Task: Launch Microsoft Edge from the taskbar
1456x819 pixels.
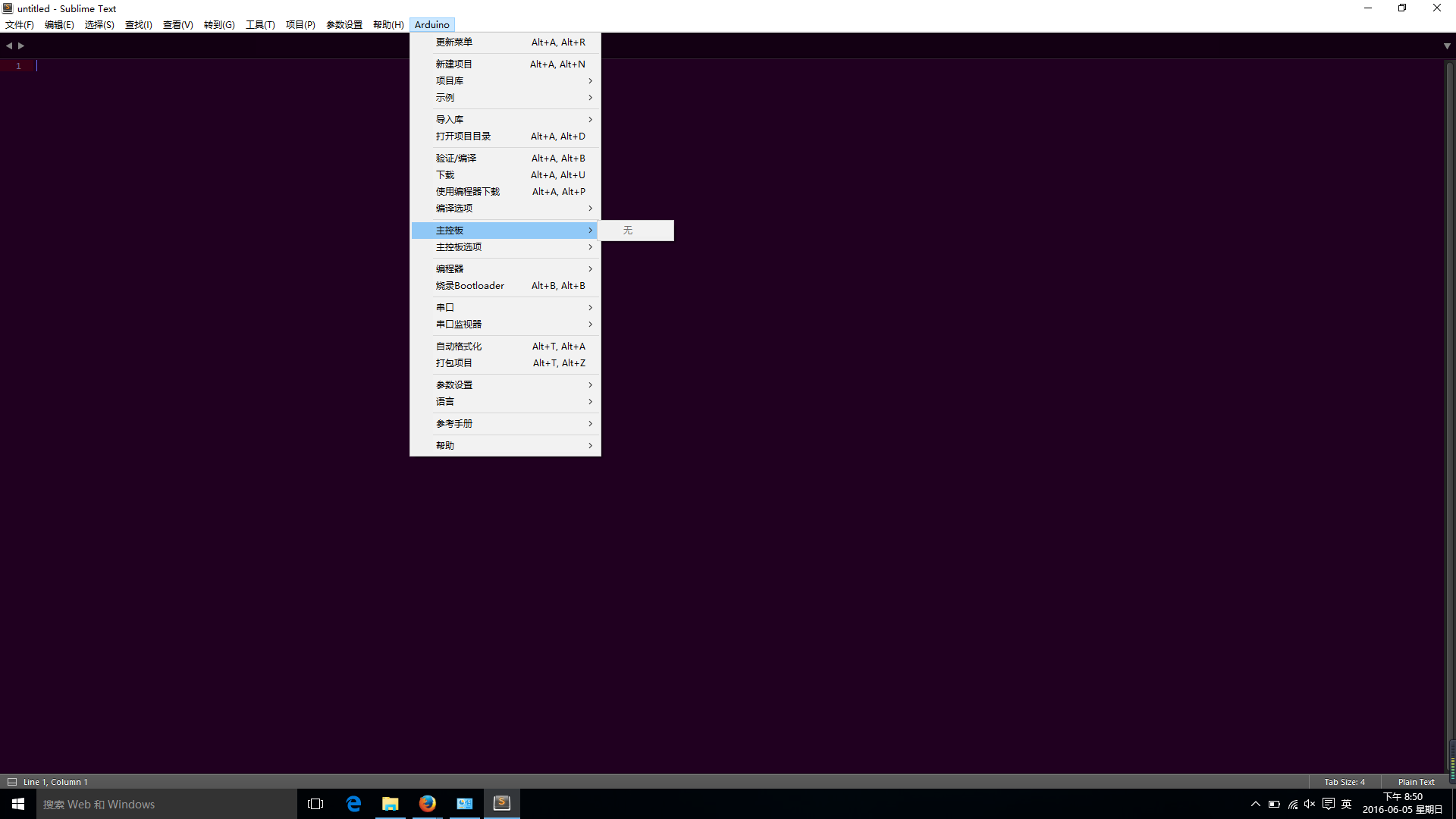Action: [353, 804]
